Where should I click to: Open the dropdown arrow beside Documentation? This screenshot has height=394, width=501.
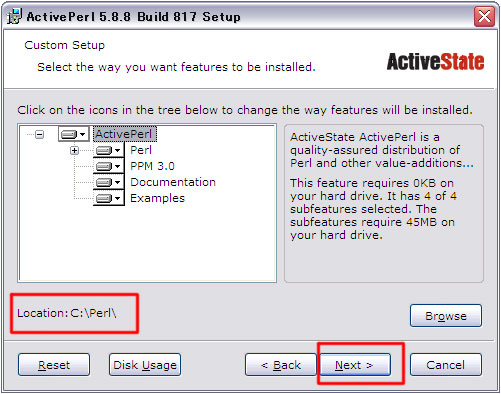(x=117, y=182)
